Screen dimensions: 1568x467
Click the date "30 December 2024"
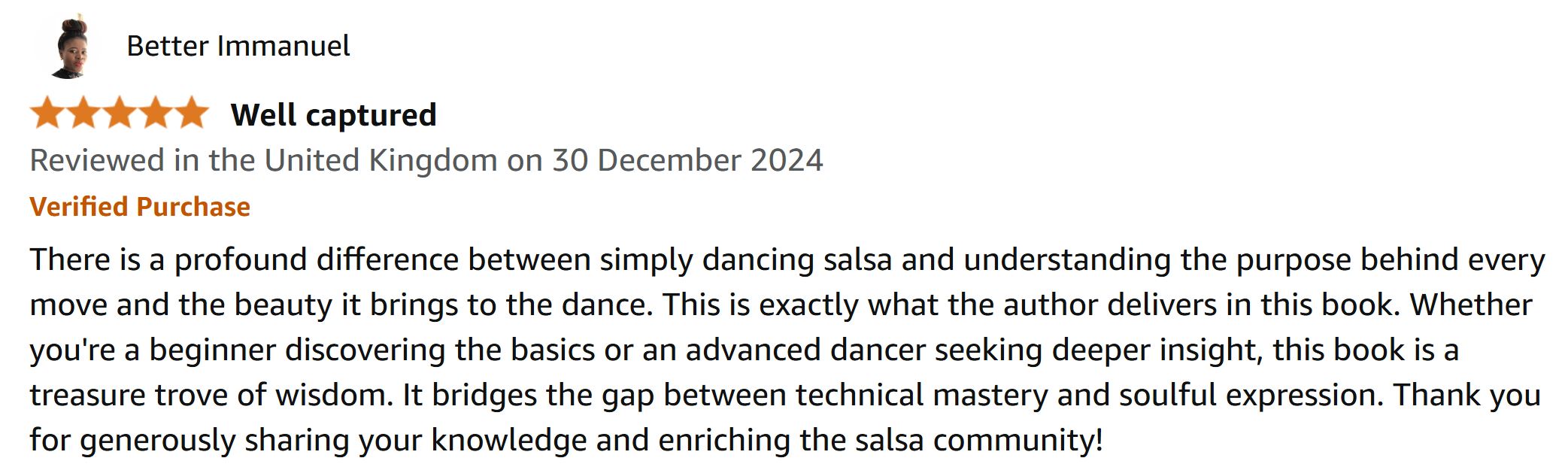(x=687, y=161)
